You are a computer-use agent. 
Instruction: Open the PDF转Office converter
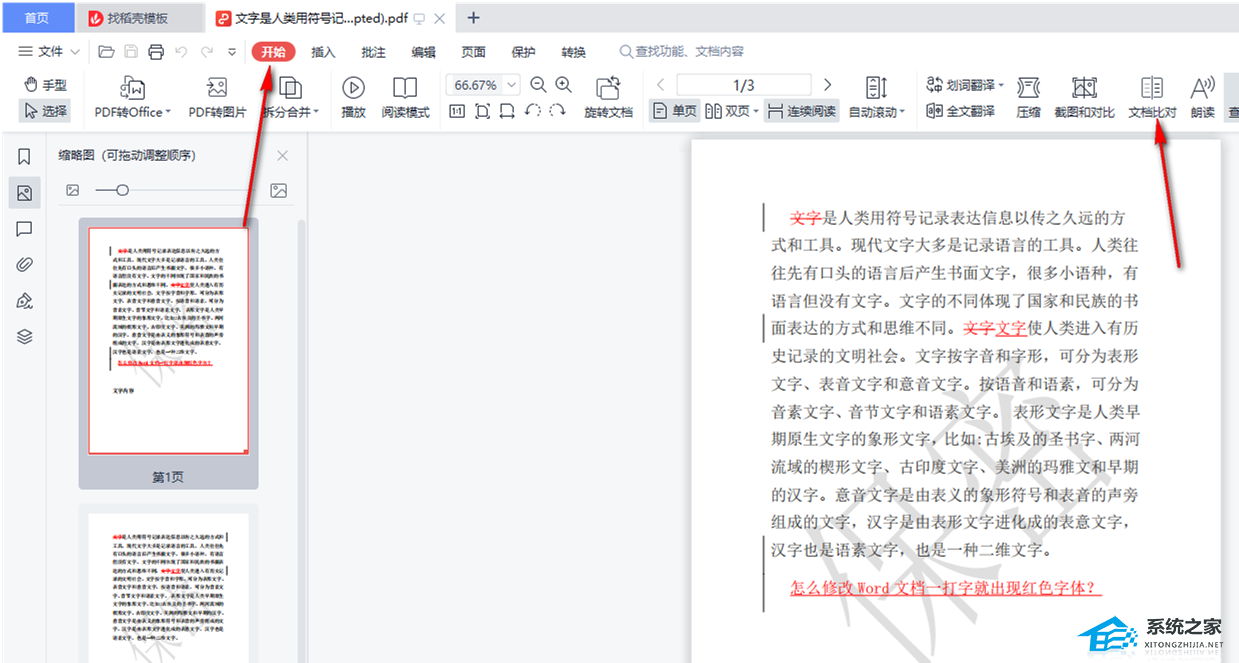click(133, 99)
